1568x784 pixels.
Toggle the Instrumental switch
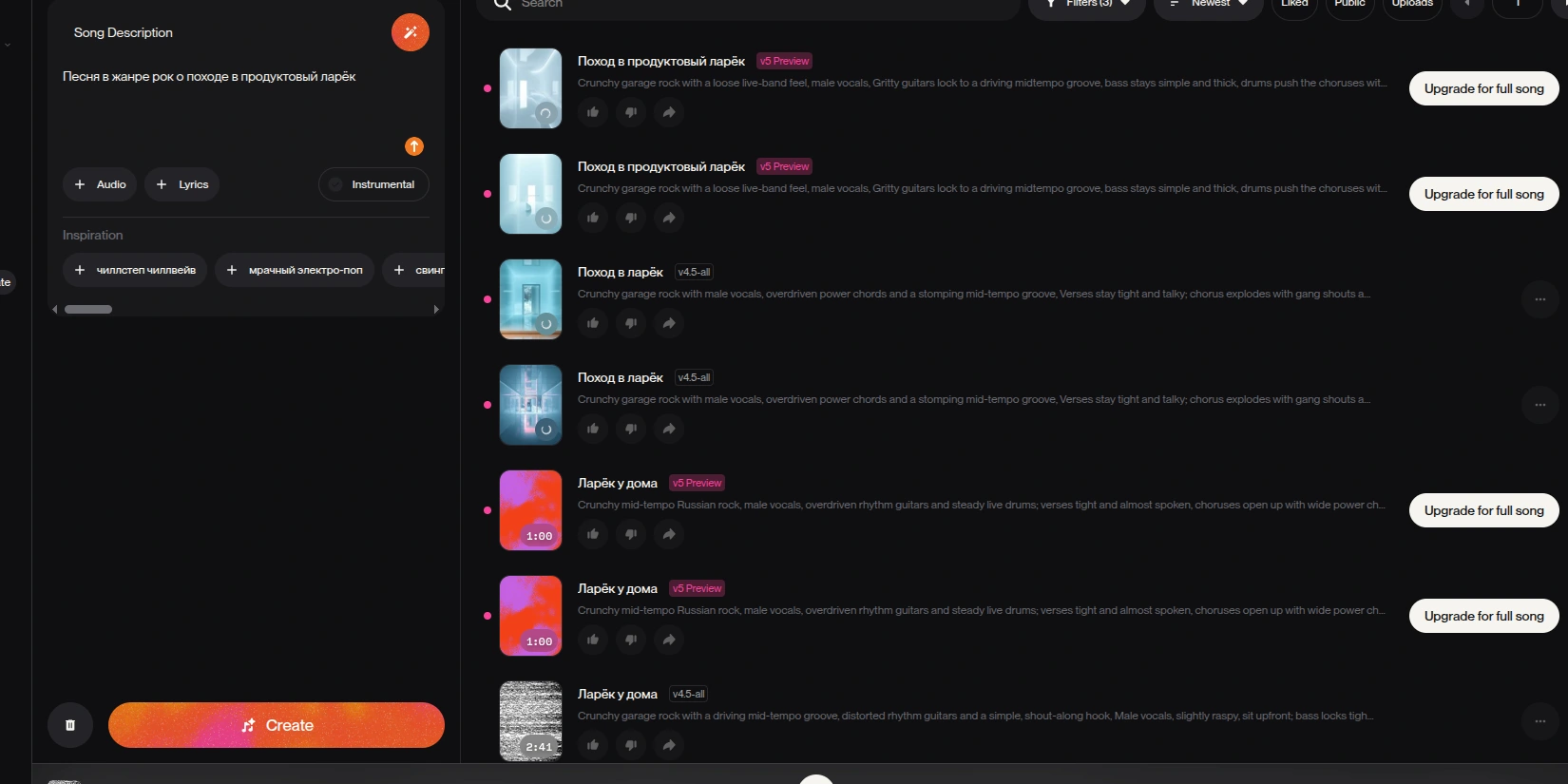pos(373,184)
